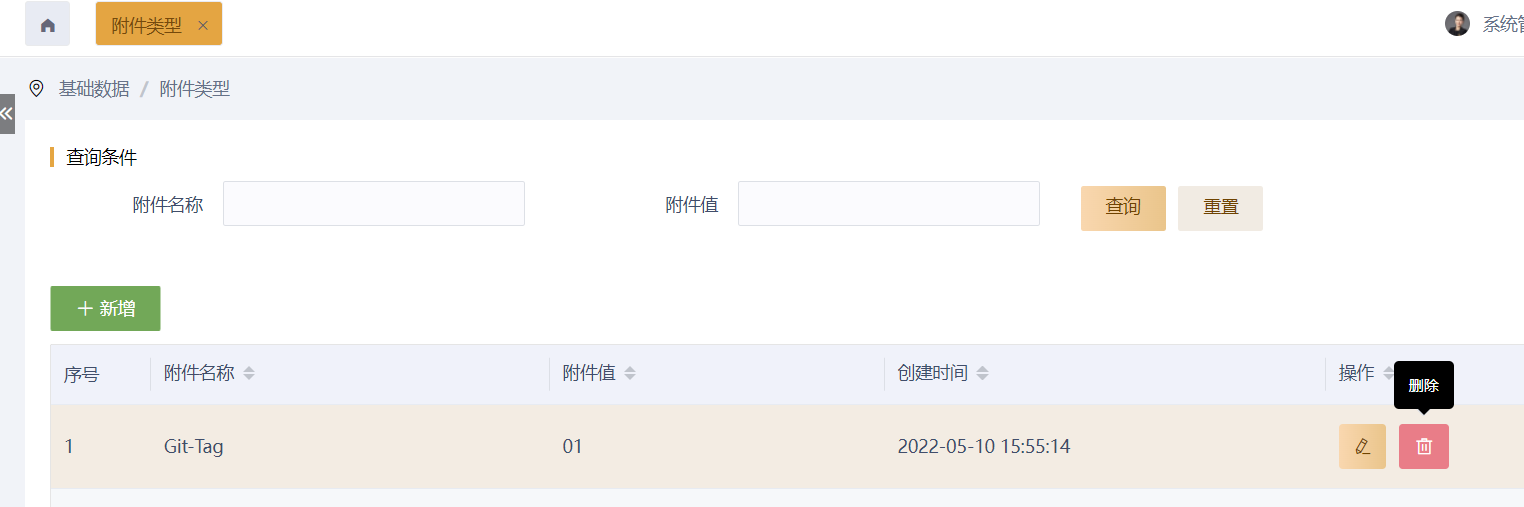
Task: Focus the 附件名称 input field
Action: tap(374, 204)
